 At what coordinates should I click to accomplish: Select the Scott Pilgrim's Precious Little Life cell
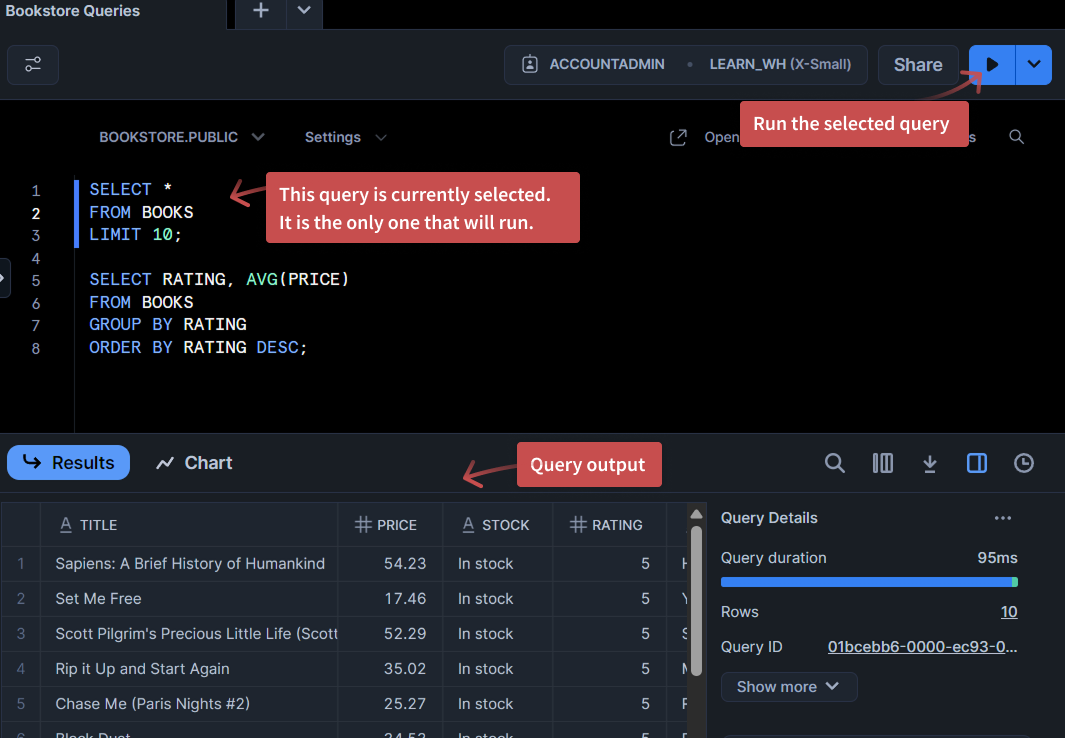click(x=189, y=633)
